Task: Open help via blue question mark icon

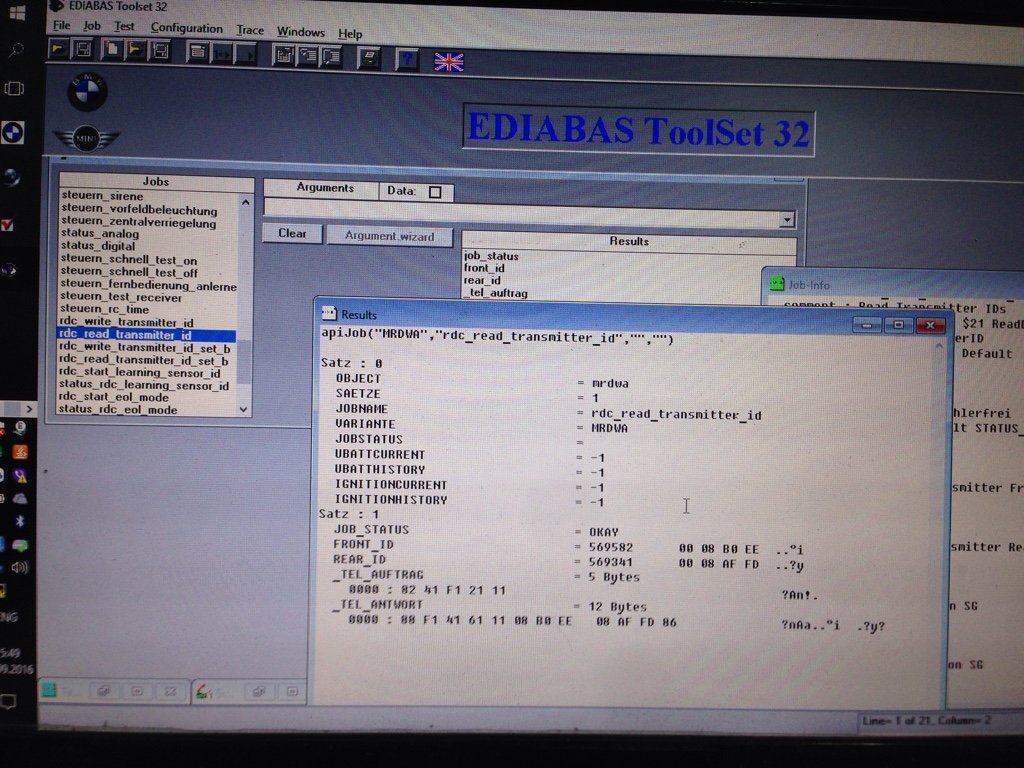Action: [408, 59]
